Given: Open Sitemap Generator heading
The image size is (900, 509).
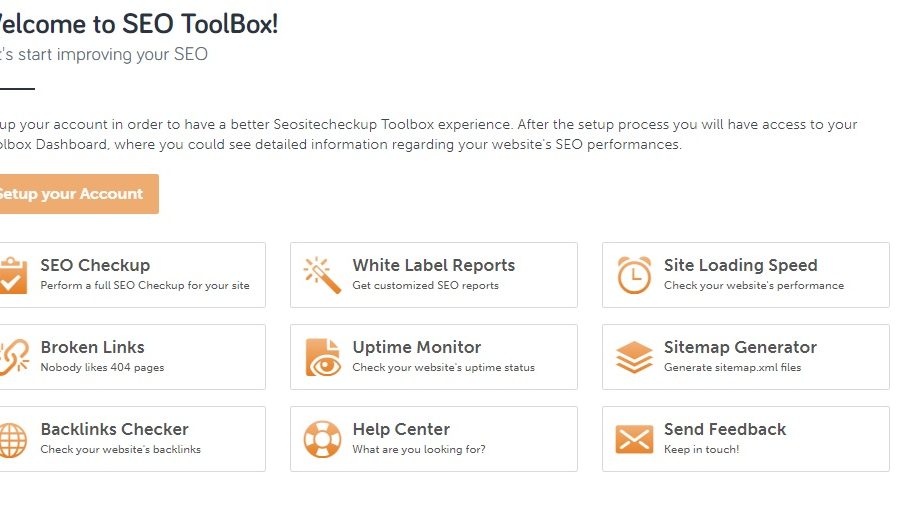Looking at the screenshot, I should 740,347.
